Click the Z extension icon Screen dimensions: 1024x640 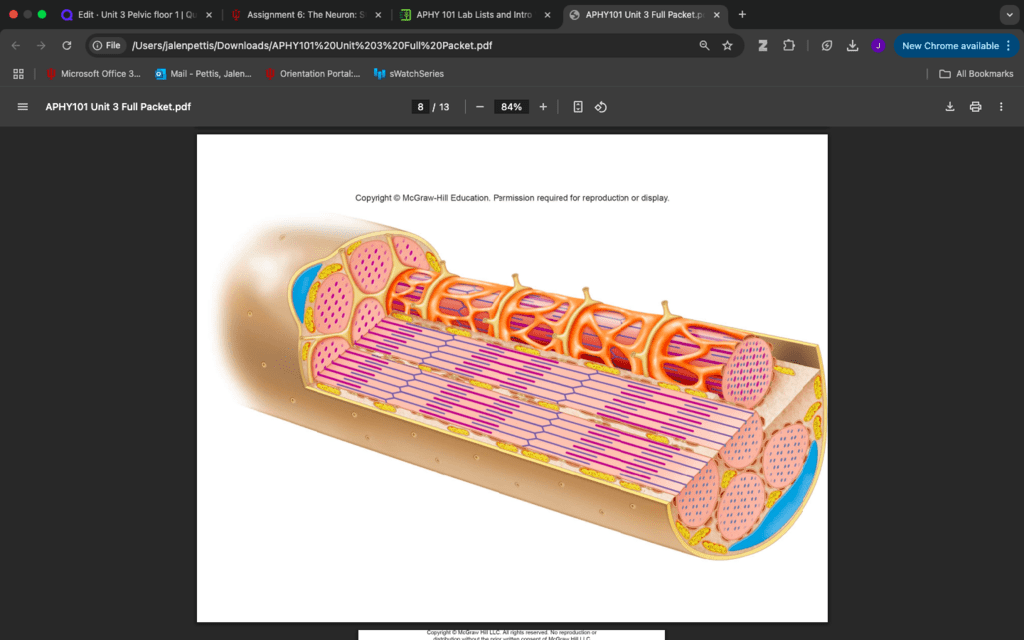(x=762, y=46)
